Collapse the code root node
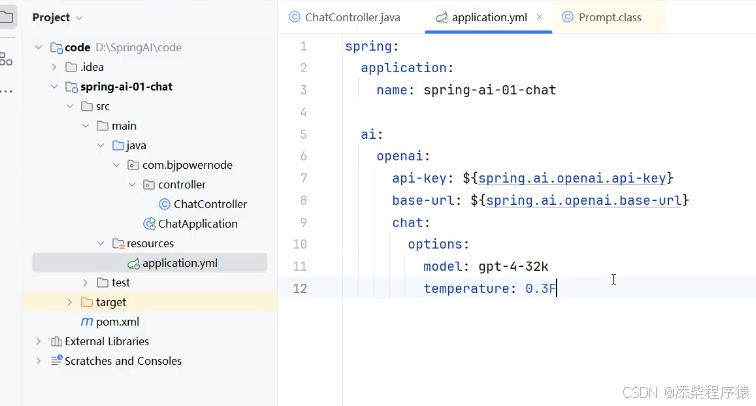This screenshot has height=406, width=756. [x=39, y=47]
